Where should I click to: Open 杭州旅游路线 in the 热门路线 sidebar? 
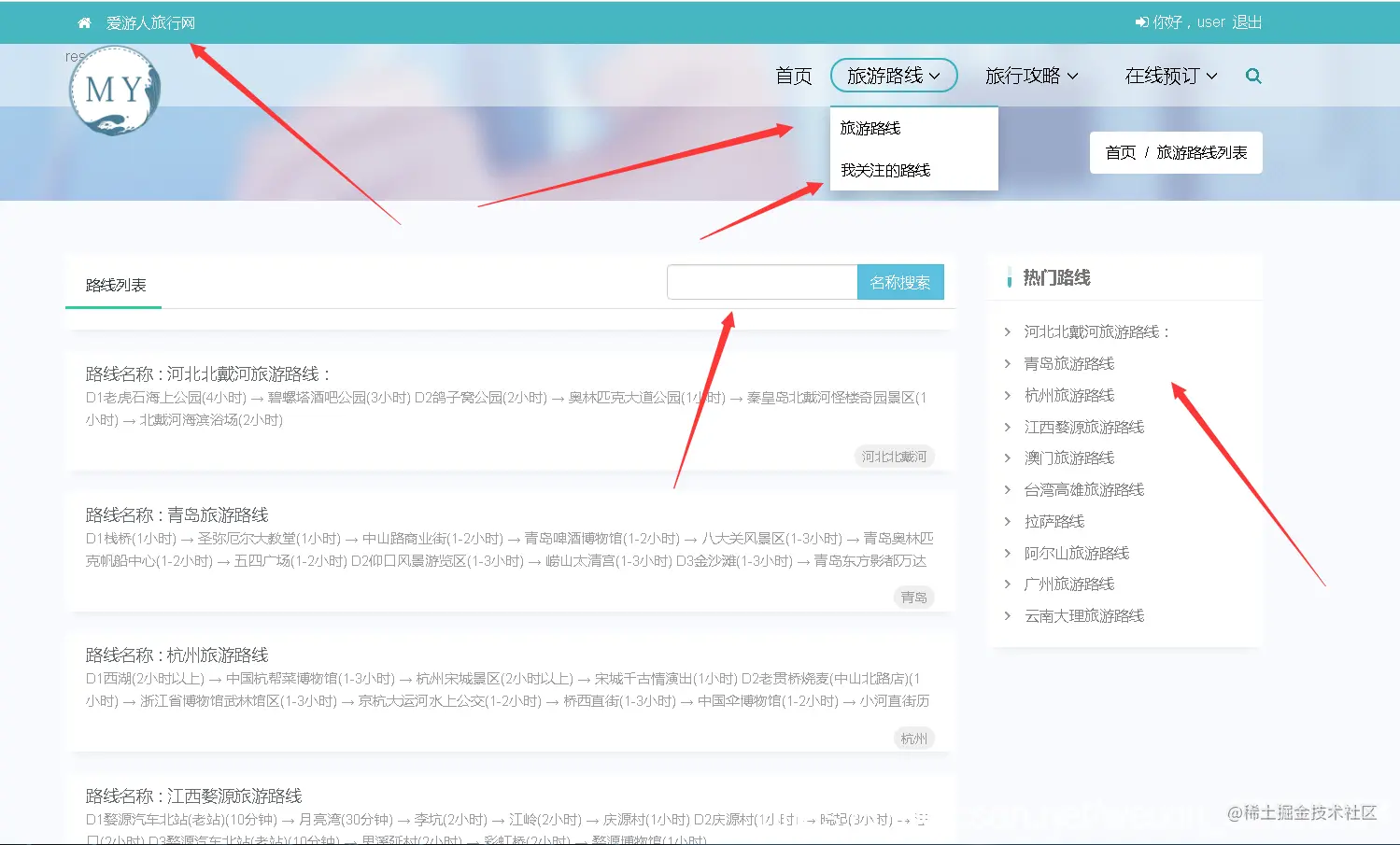click(1069, 395)
